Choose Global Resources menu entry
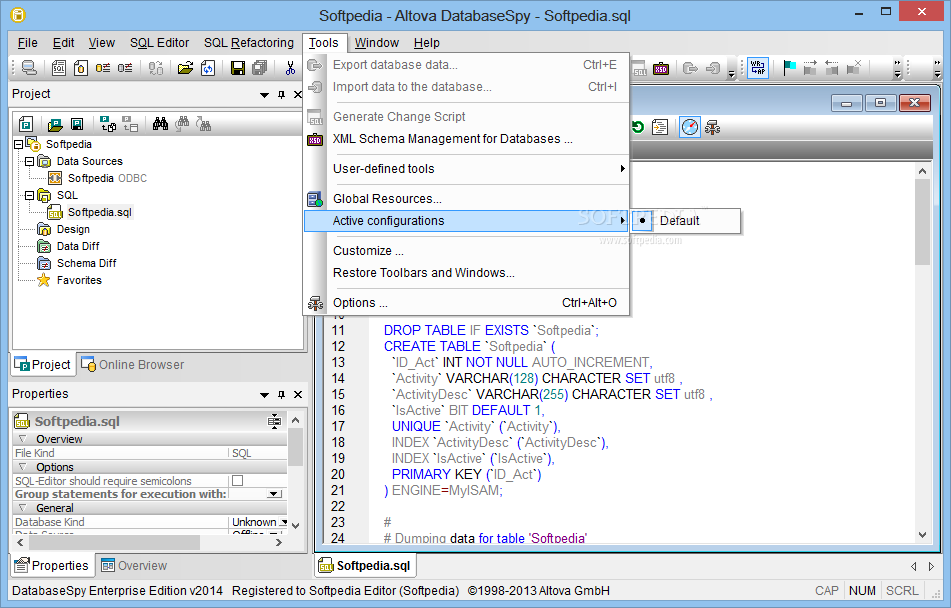Viewport: 951px width, 608px height. point(466,198)
